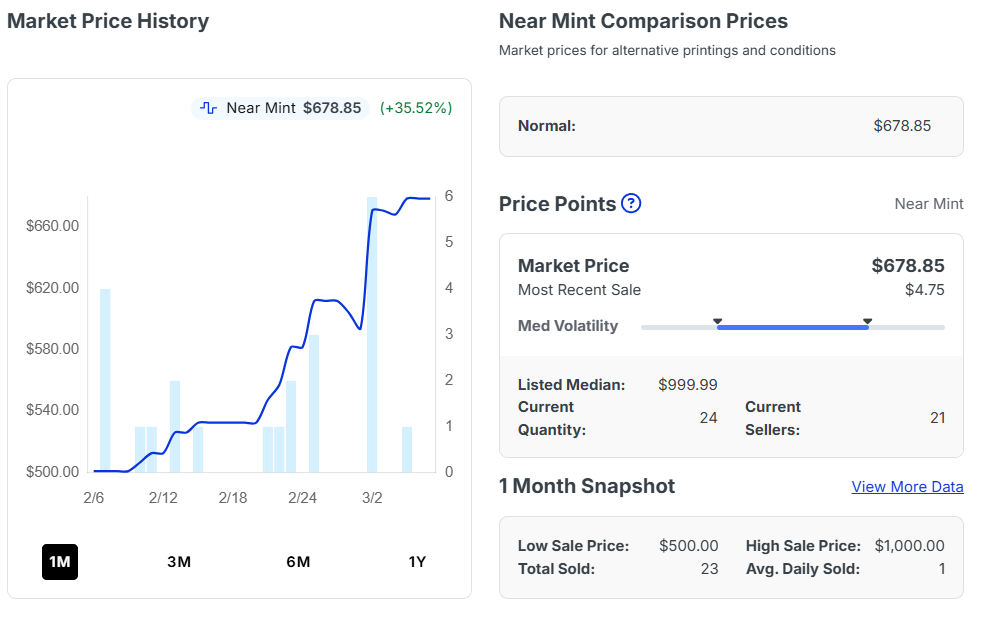Screen dimensions: 981x620
Task: Click the Listed Median $999.99 value
Action: (x=687, y=385)
